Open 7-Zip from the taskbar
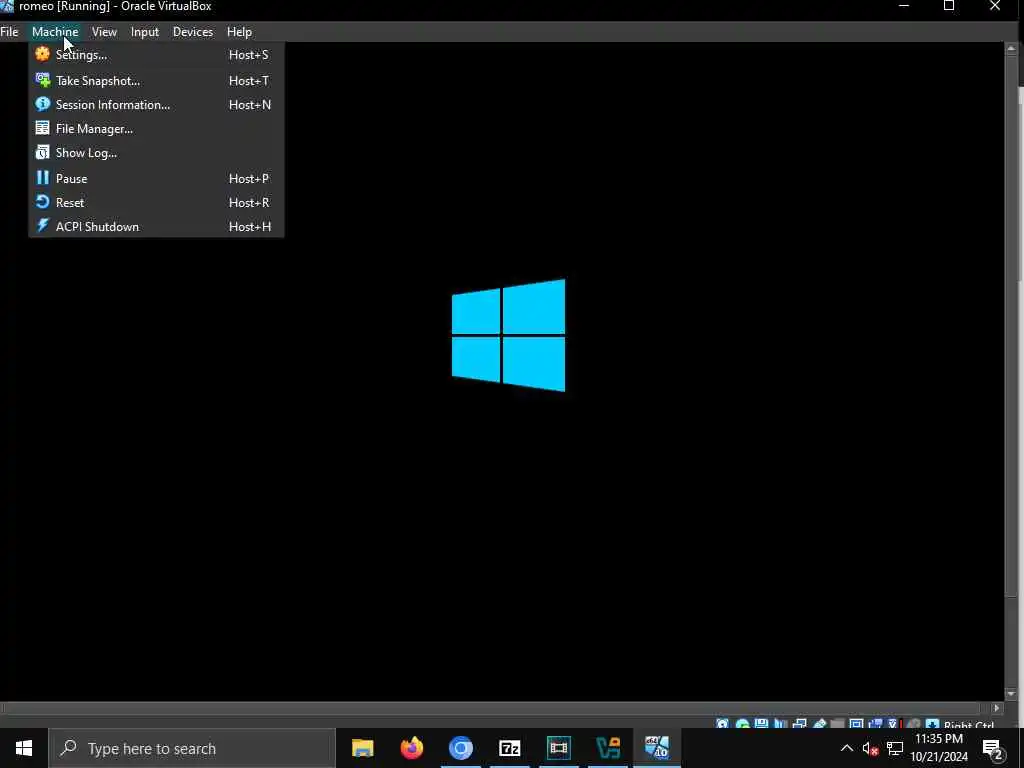 pyautogui.click(x=509, y=748)
